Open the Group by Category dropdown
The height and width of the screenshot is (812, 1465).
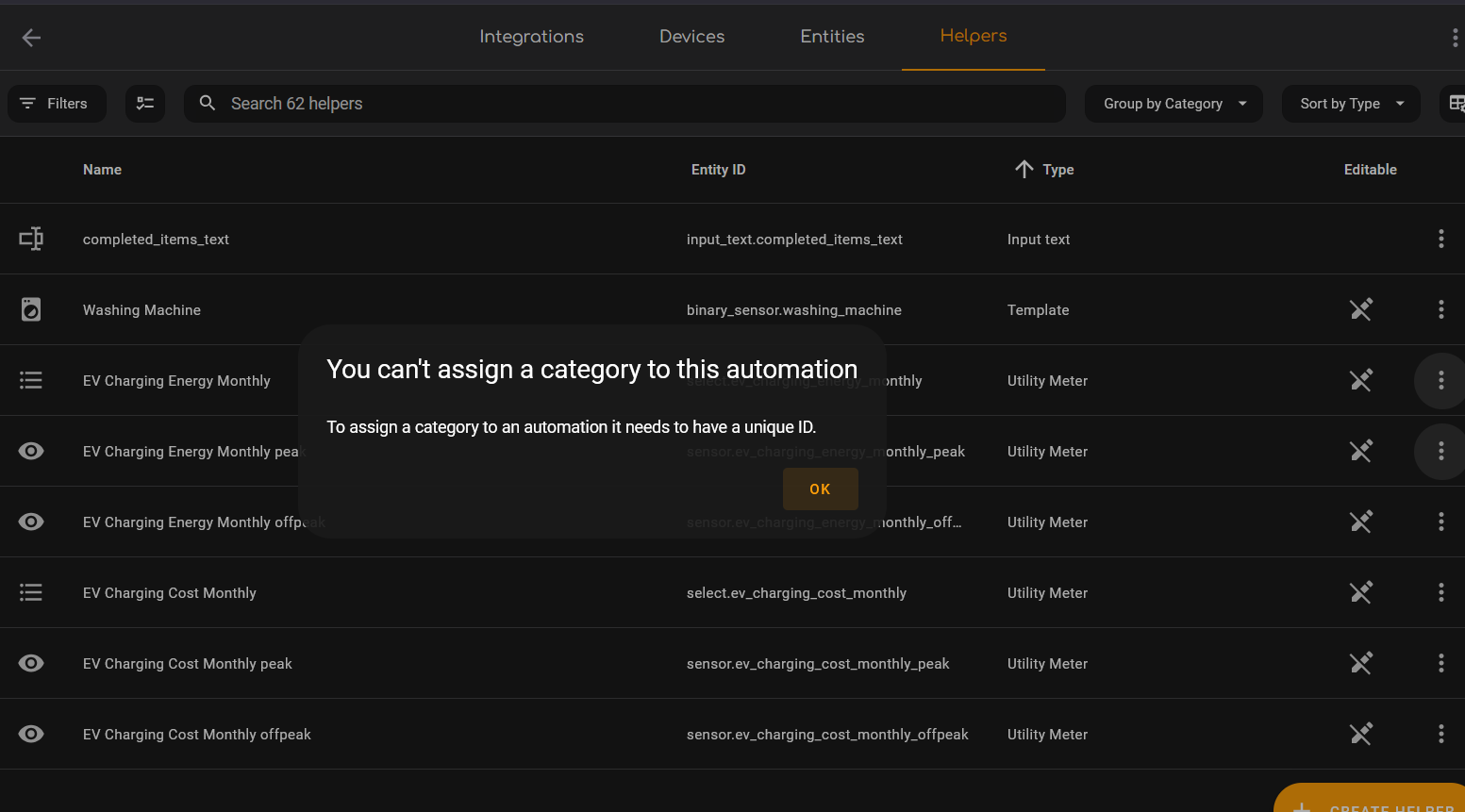point(1173,103)
